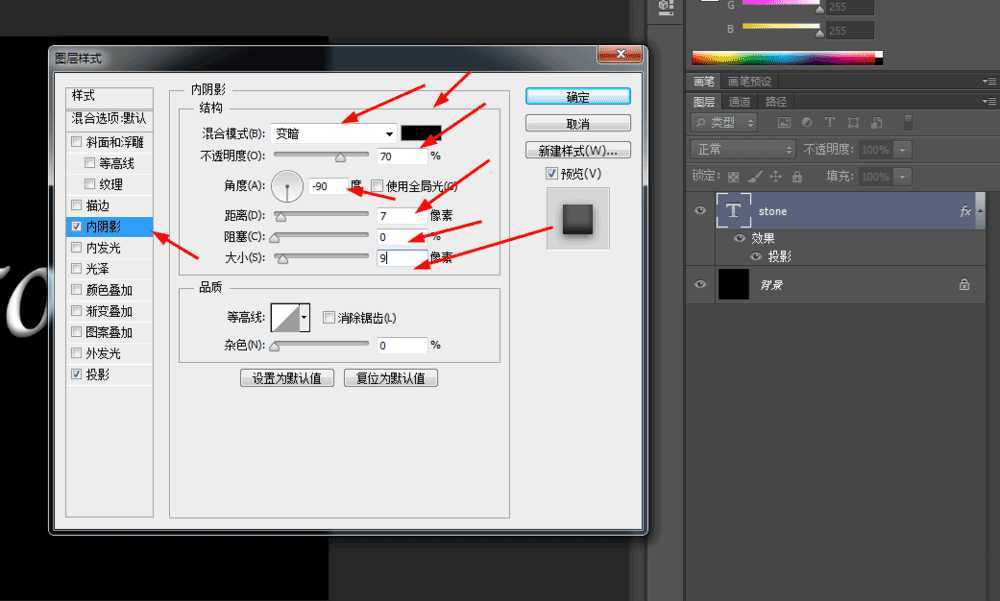Click the fx icon on the stone layer
Image resolution: width=1000 pixels, height=601 pixels.
[965, 211]
